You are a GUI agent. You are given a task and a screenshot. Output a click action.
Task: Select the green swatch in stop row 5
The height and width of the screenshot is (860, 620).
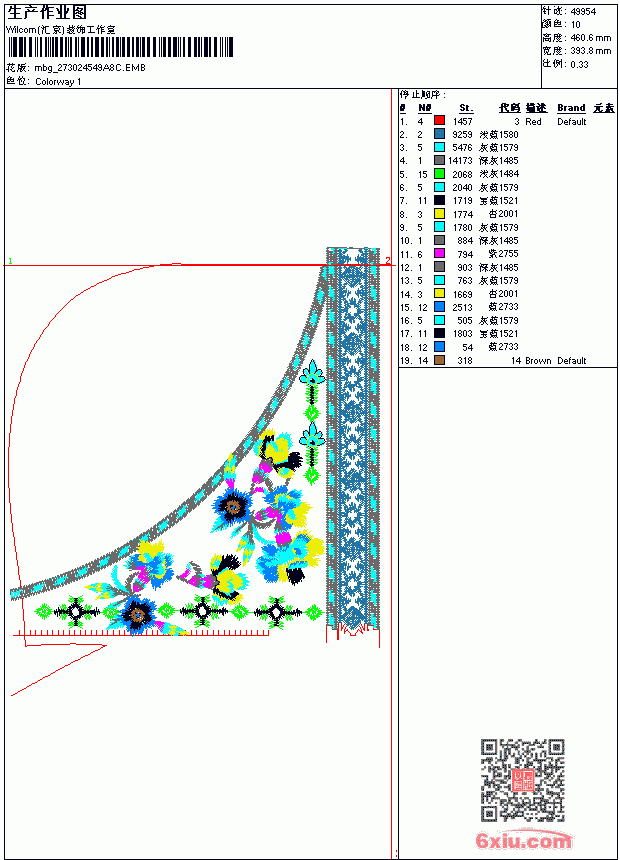click(439, 173)
